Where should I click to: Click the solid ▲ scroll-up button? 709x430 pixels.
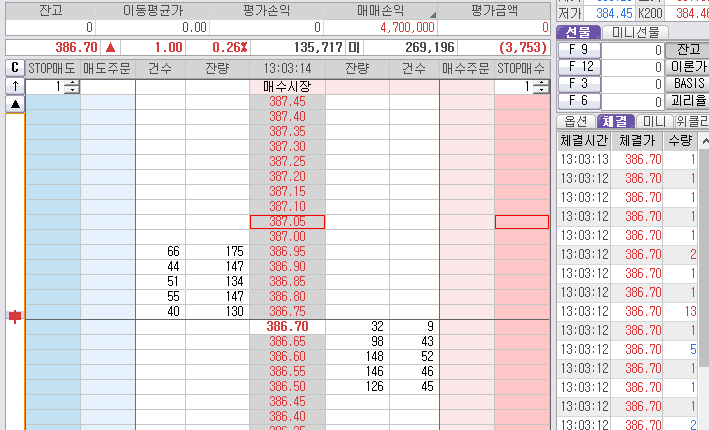(15, 104)
